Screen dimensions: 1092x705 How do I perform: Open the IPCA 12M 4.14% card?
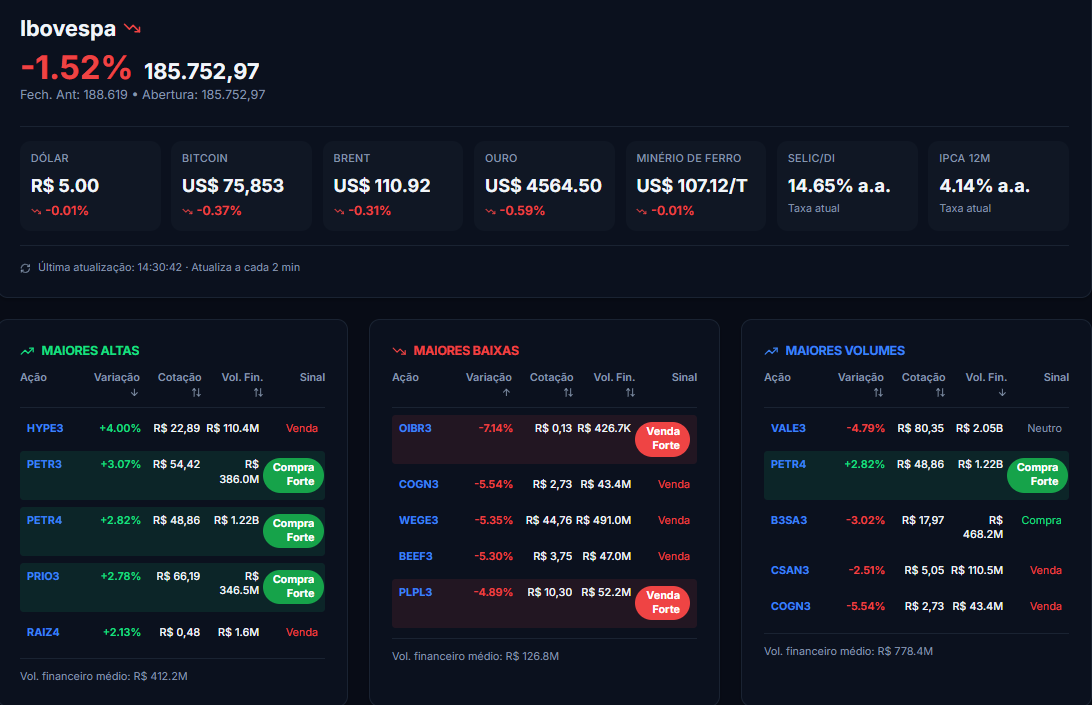click(999, 186)
